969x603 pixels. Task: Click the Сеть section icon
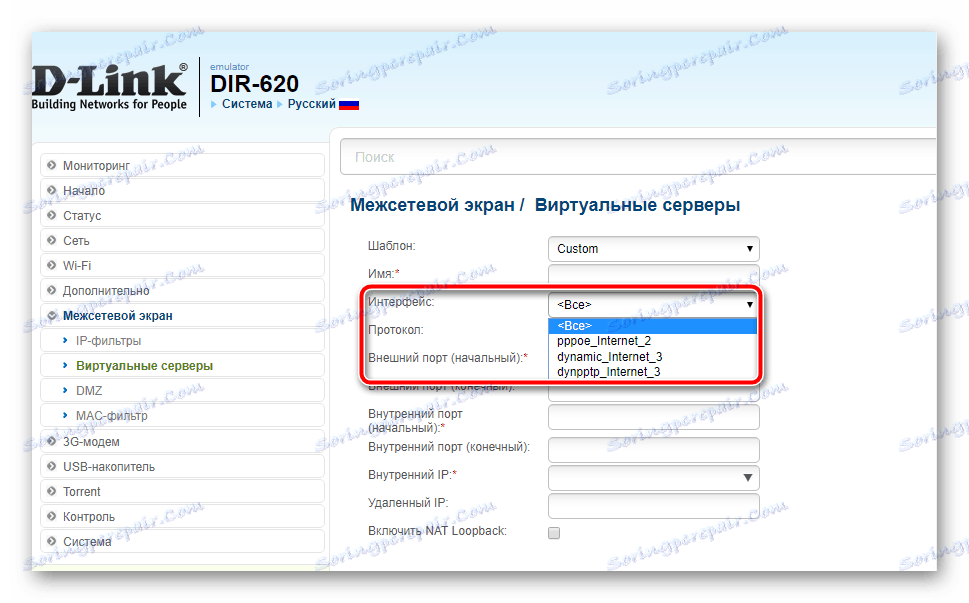(50, 240)
